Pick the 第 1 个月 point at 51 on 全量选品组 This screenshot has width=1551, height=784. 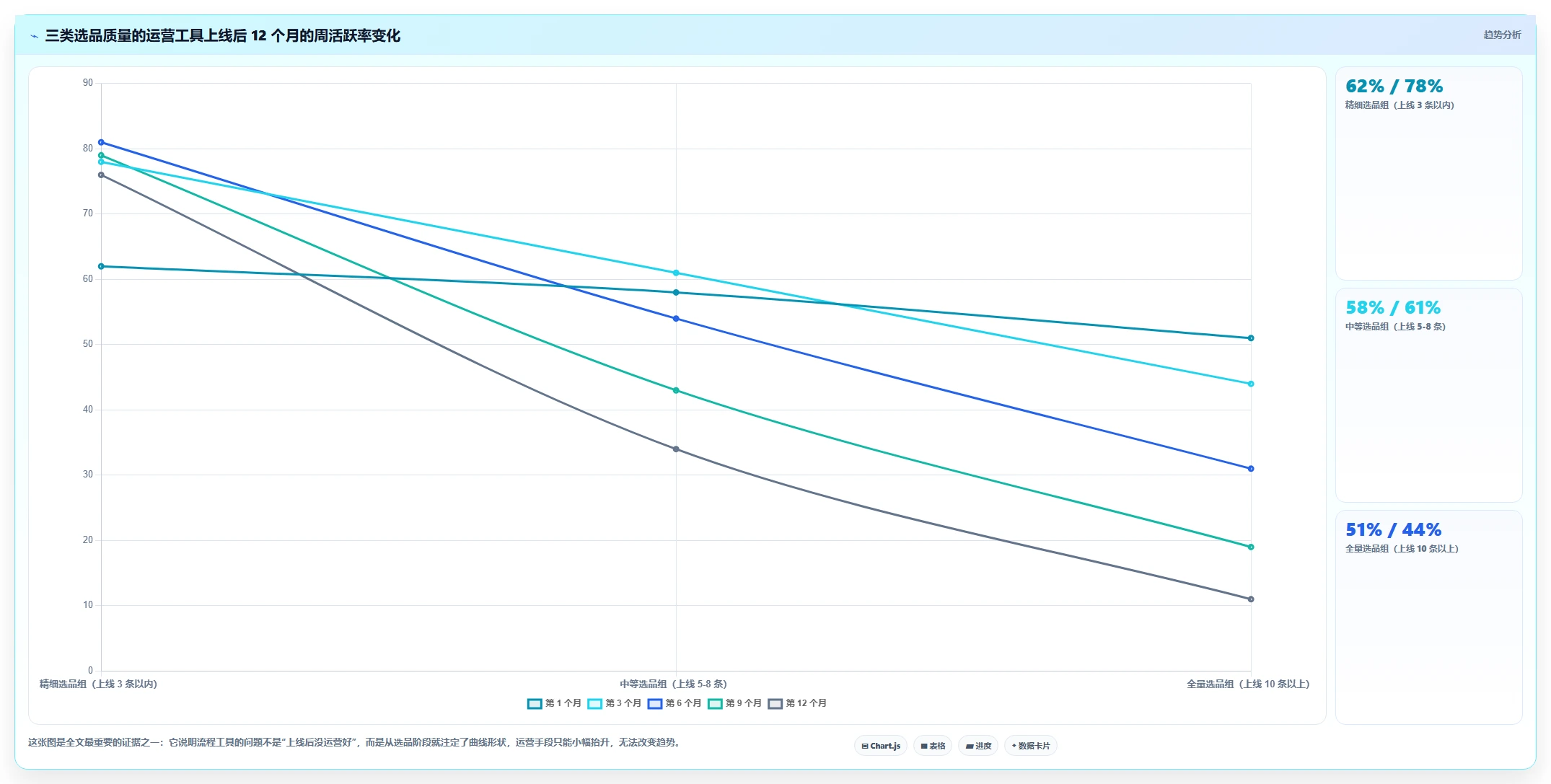point(1251,338)
